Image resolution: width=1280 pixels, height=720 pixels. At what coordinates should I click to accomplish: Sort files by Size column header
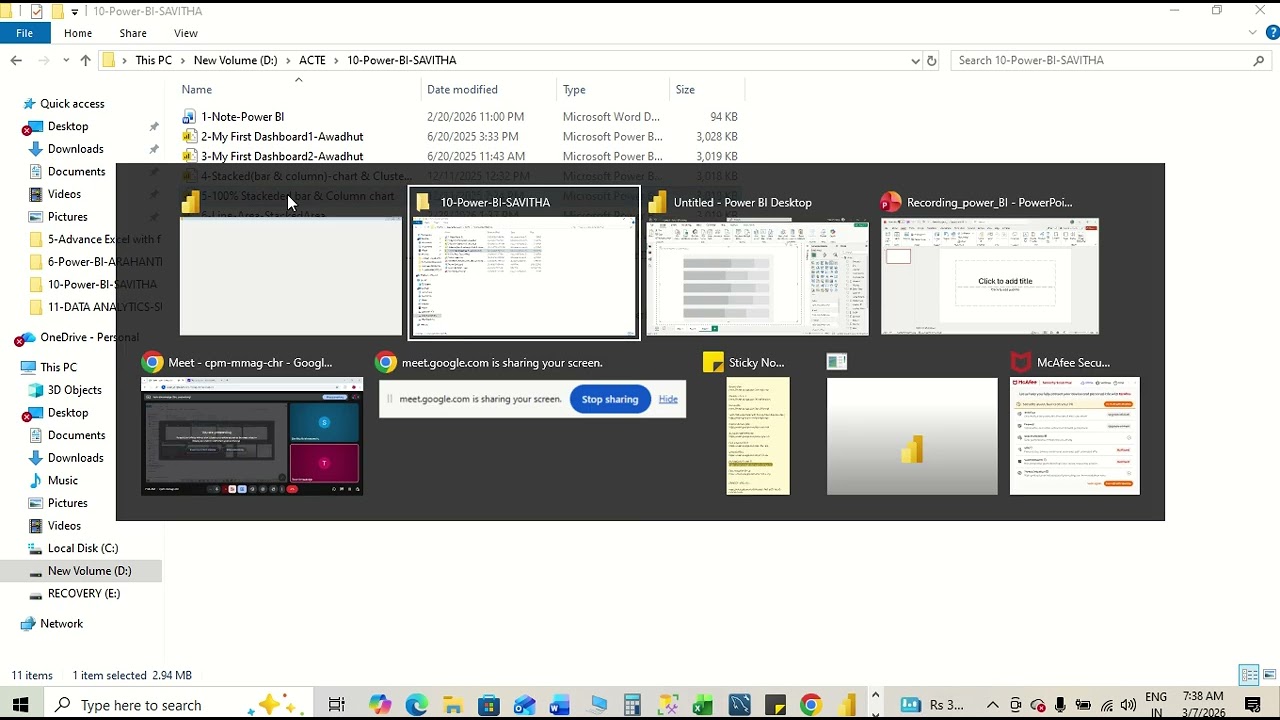pos(685,89)
